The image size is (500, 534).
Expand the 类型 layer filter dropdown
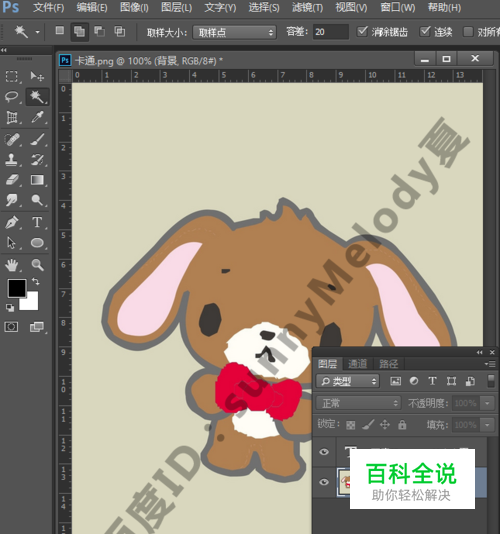pos(348,381)
